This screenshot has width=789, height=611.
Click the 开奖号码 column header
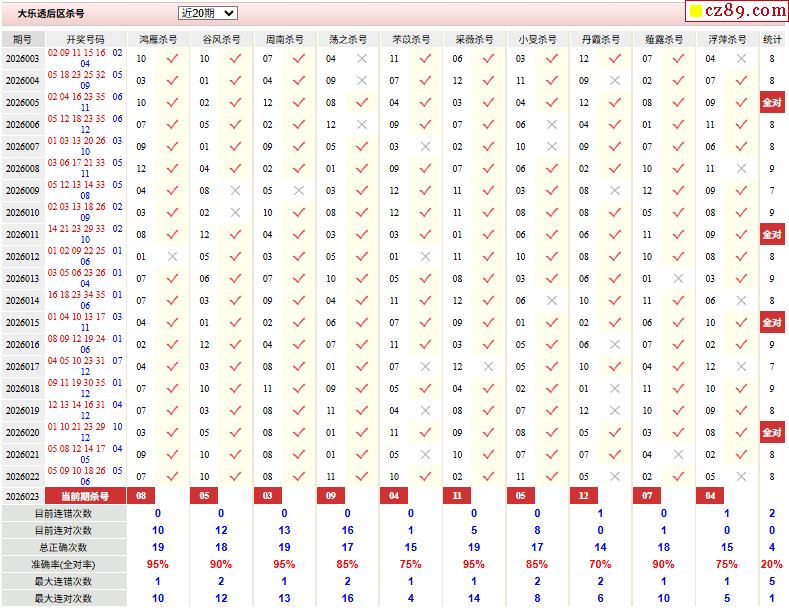coord(85,39)
